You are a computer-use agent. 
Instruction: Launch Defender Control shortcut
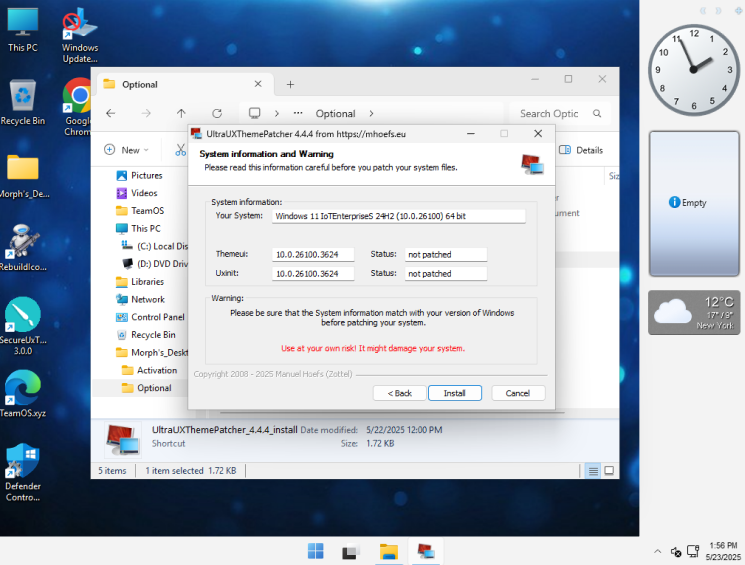tap(23, 473)
